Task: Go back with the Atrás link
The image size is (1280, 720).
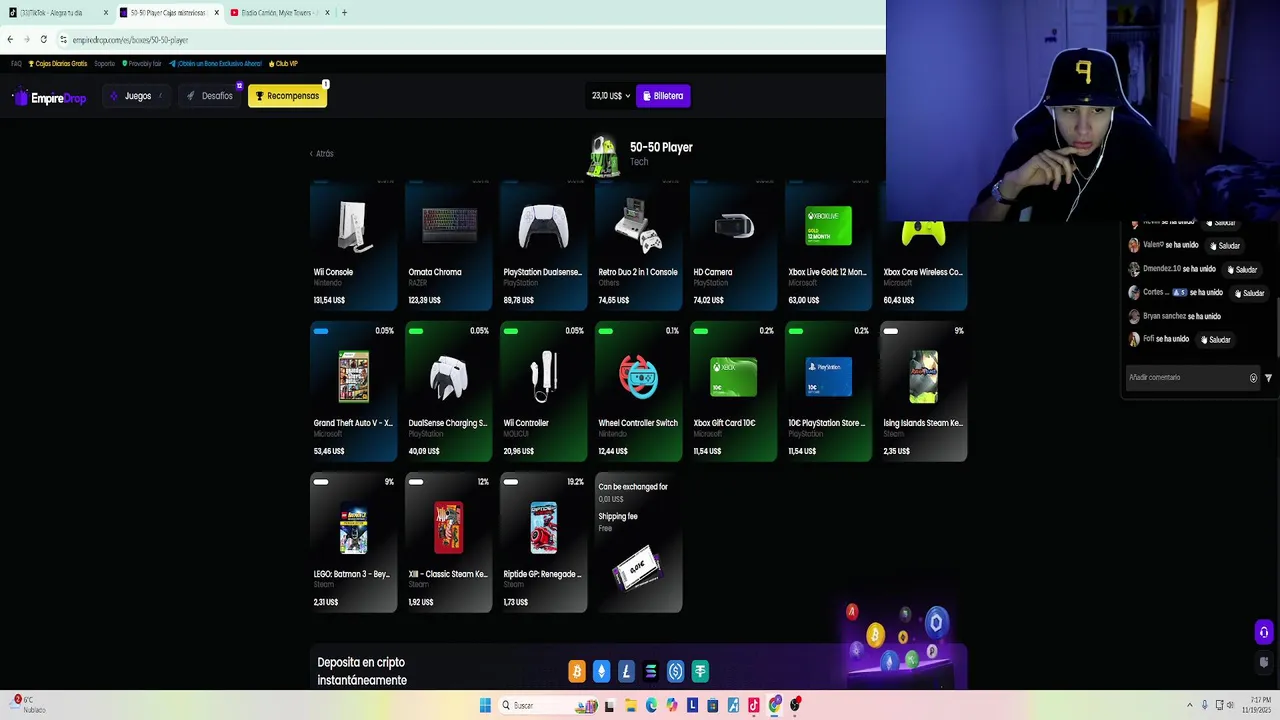Action: pos(321,153)
